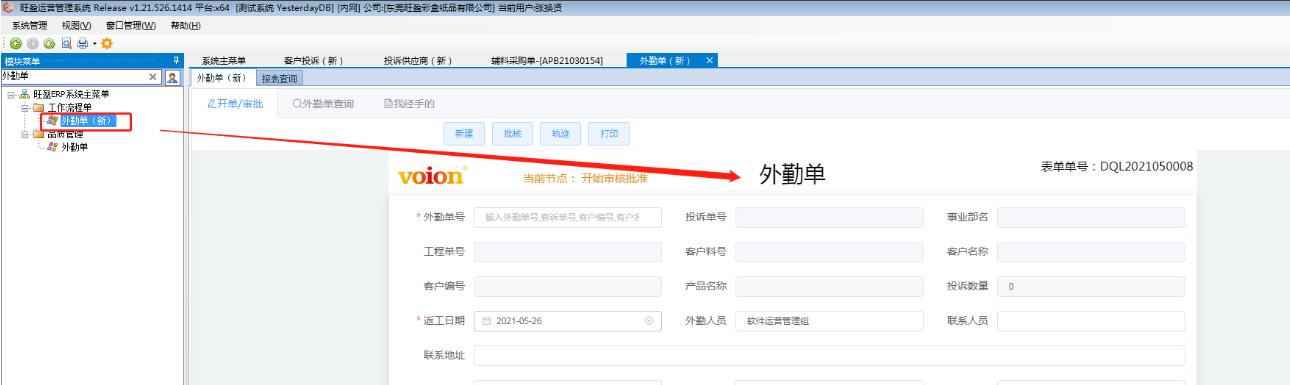The height and width of the screenshot is (385, 1290).
Task: Switch to the 投诉供应商（新） tab
Action: [418, 61]
